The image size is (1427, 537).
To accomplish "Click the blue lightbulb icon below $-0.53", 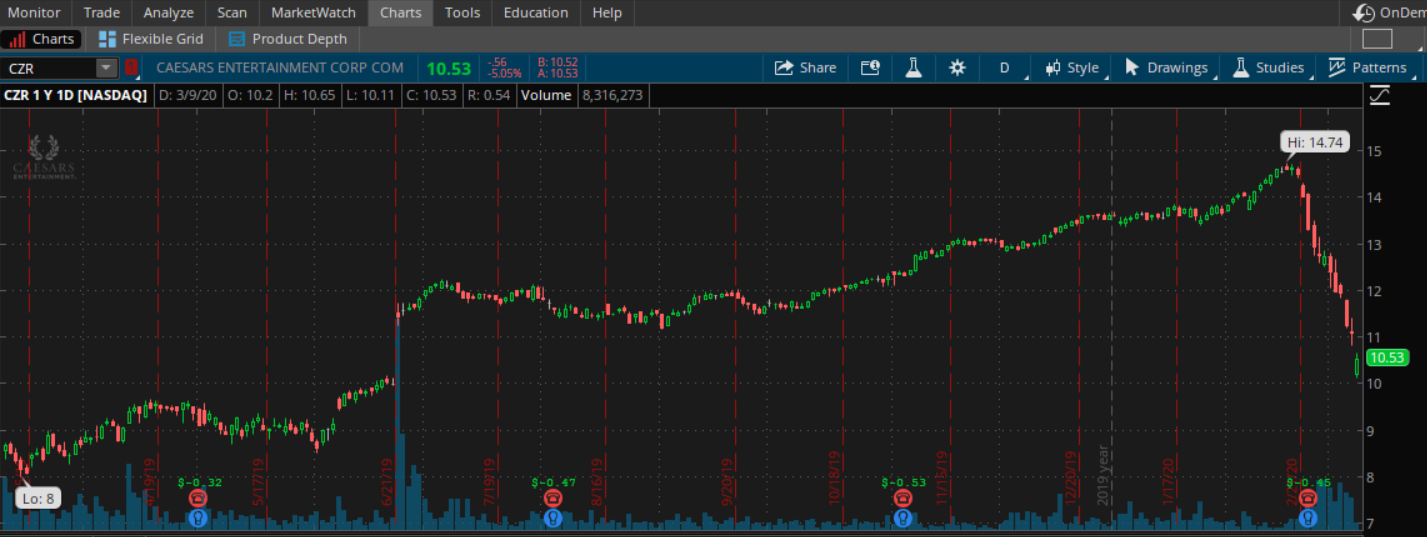I will pos(903,518).
